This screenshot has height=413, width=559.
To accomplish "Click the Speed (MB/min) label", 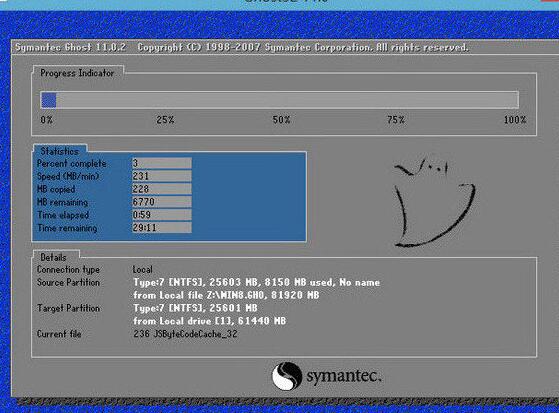I will click(x=68, y=176).
